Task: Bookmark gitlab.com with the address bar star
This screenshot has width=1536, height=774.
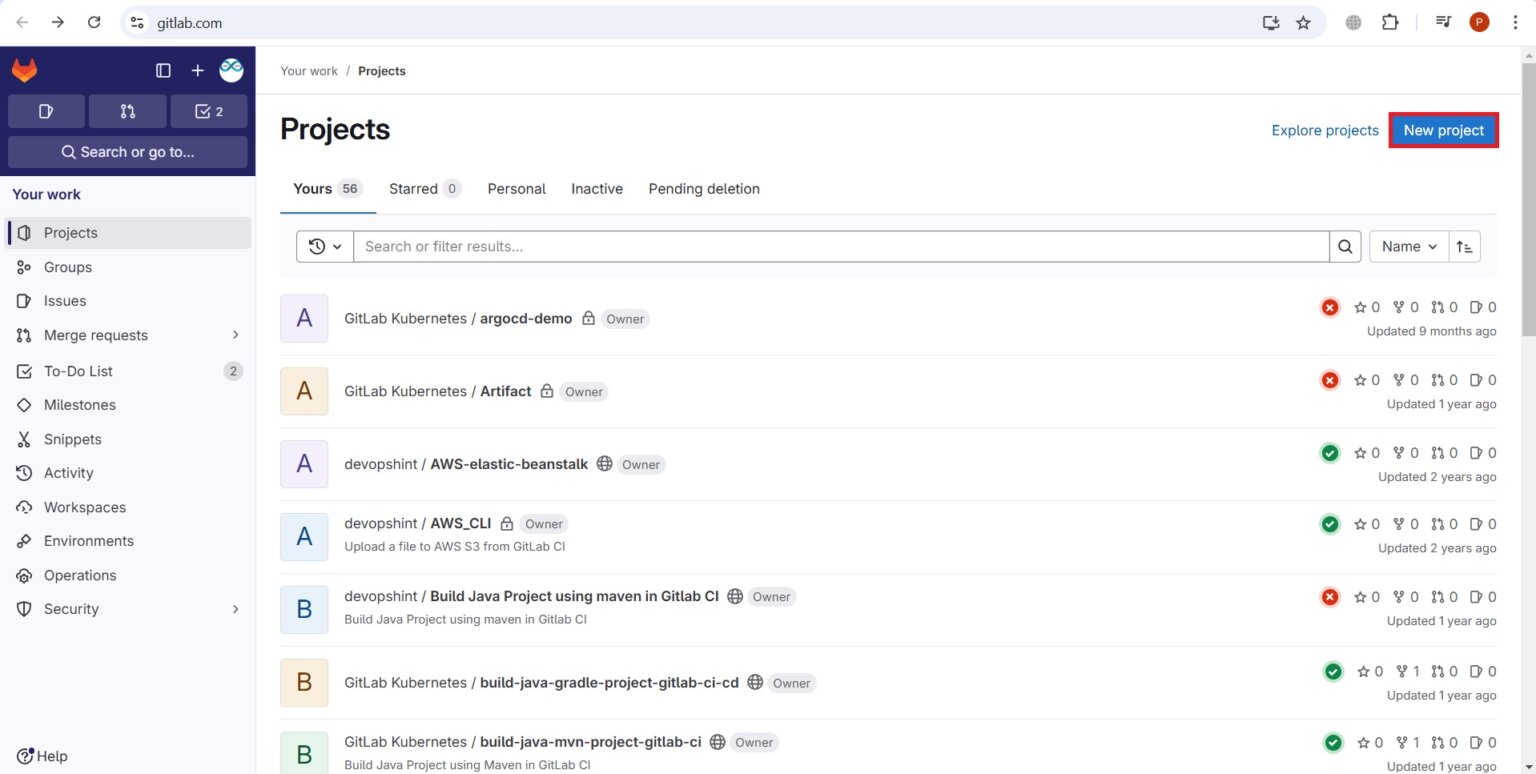Action: coord(1304,22)
